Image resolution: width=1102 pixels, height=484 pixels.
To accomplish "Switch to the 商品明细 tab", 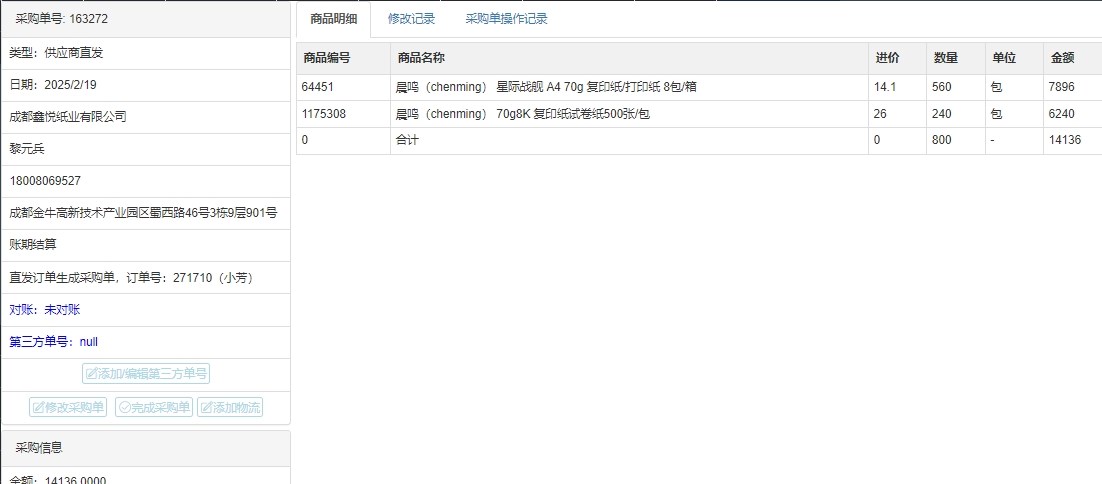I will (334, 19).
